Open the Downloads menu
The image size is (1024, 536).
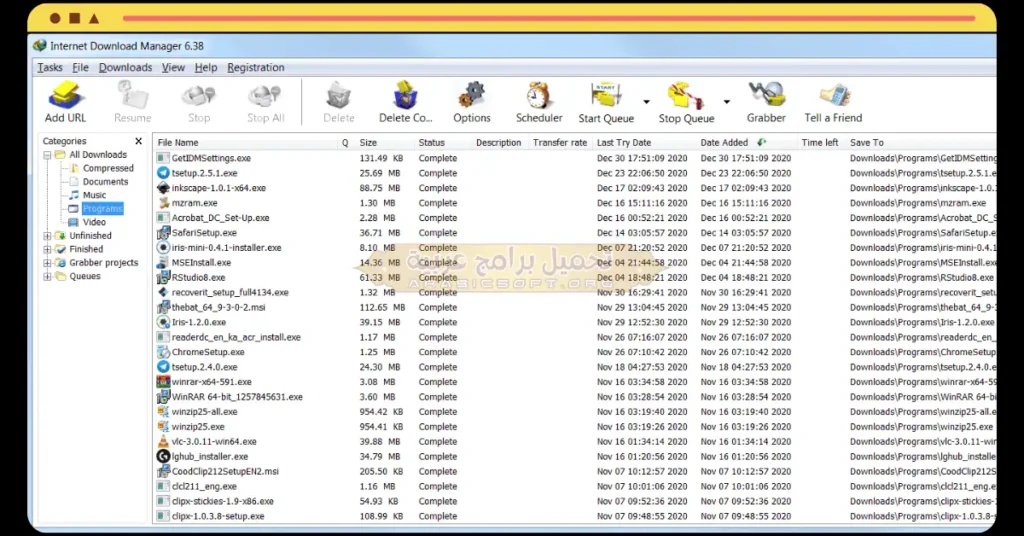click(125, 67)
